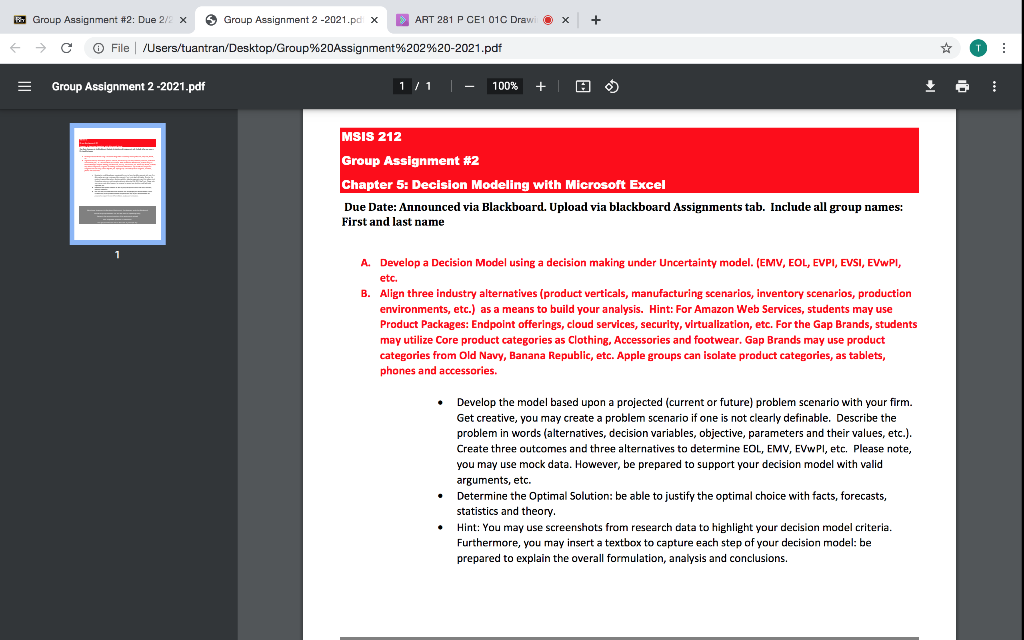This screenshot has width=1024, height=640.
Task: Rotate the PDF page counterclockwise
Action: [612, 86]
